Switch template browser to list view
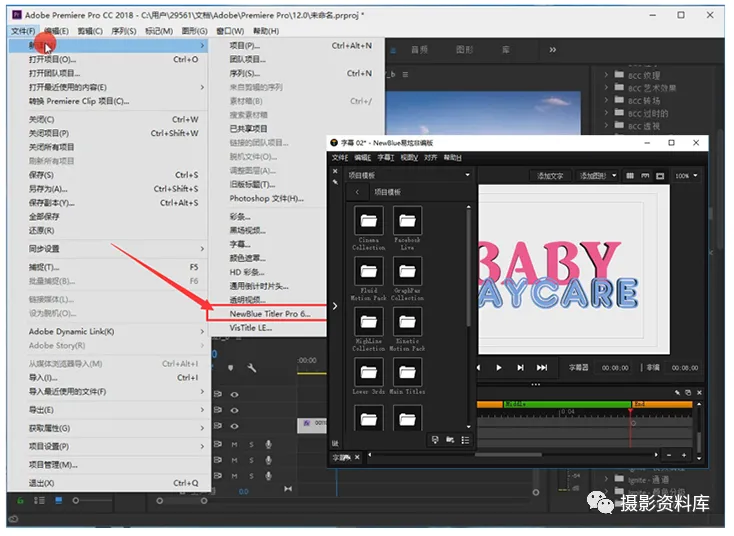 point(465,440)
